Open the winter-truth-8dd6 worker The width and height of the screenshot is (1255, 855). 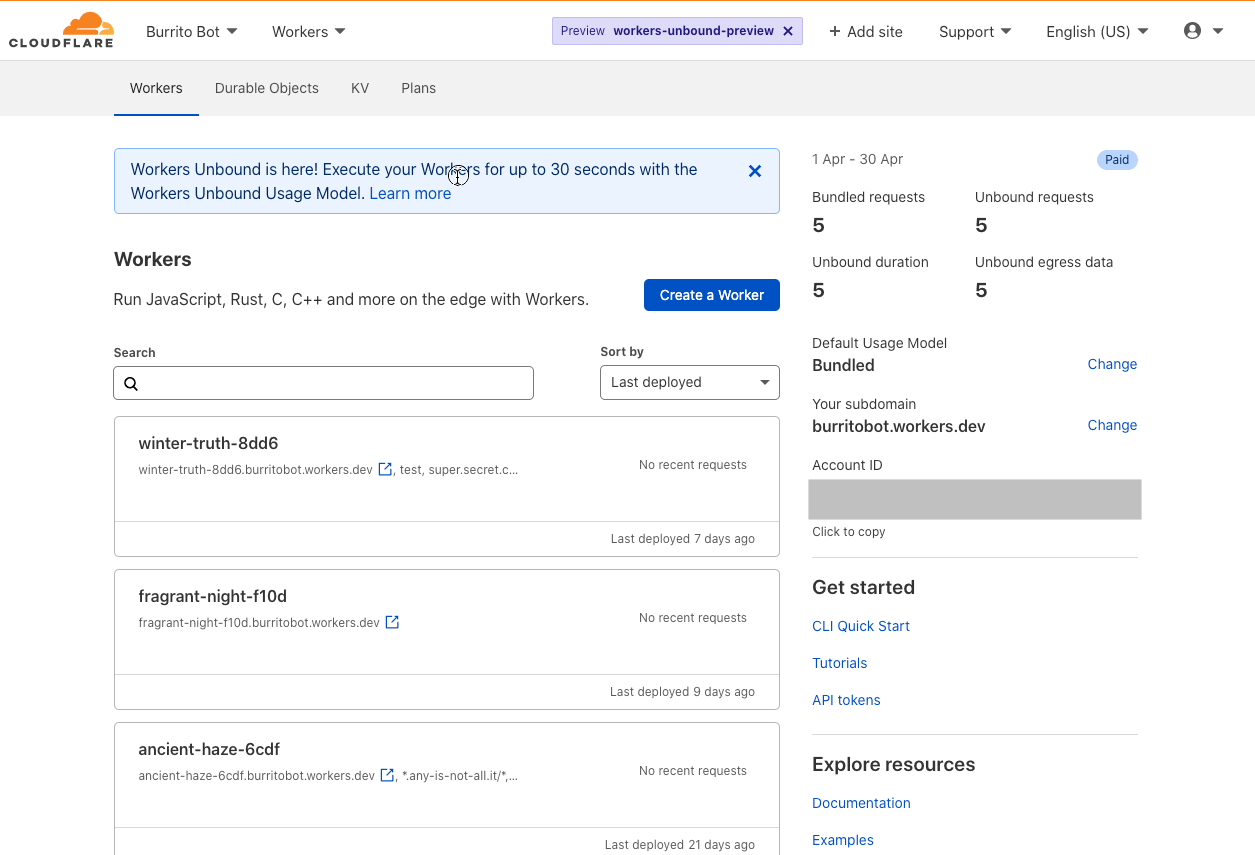[x=208, y=443]
